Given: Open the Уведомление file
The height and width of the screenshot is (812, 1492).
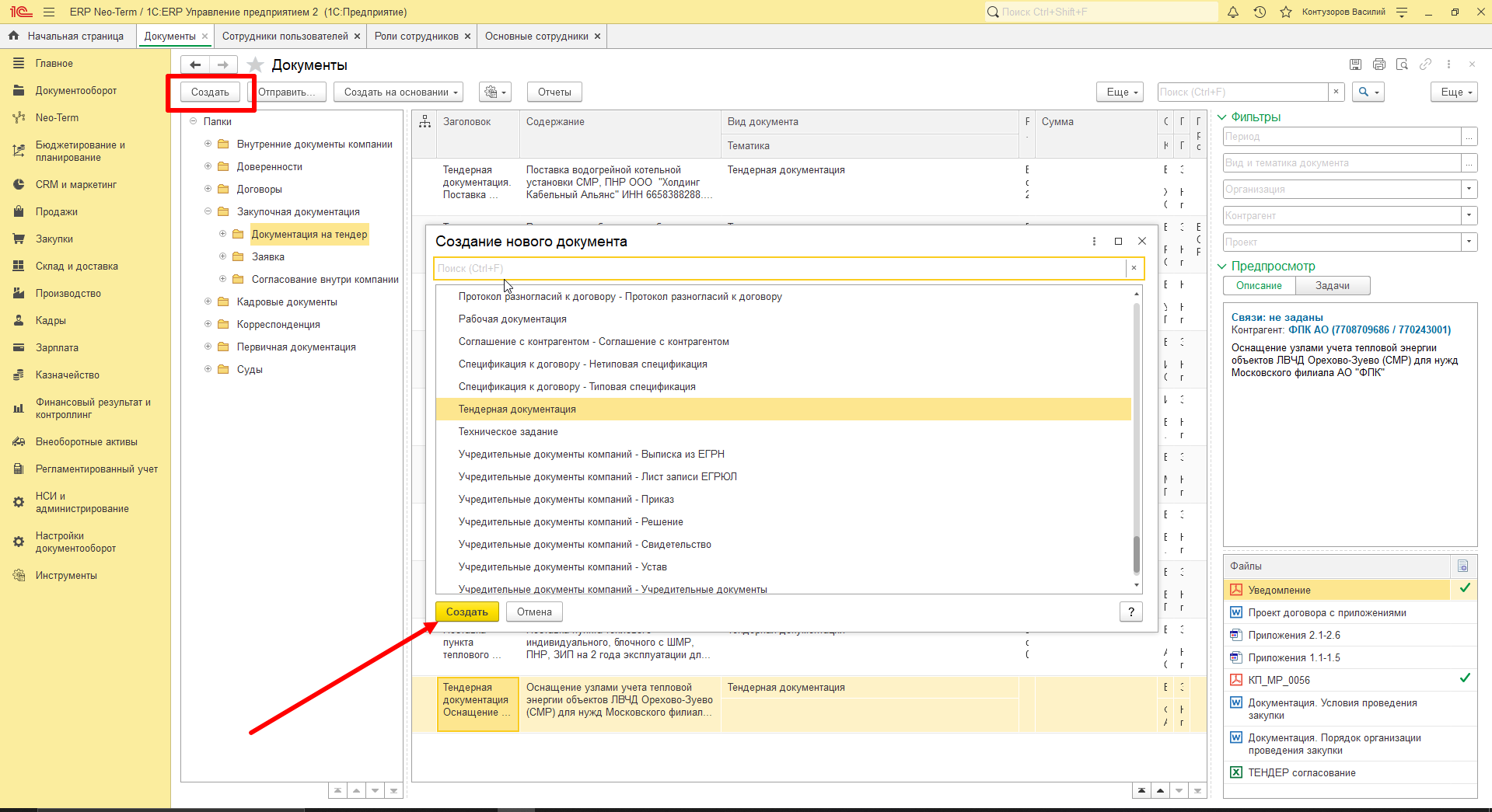Looking at the screenshot, I should [1279, 591].
